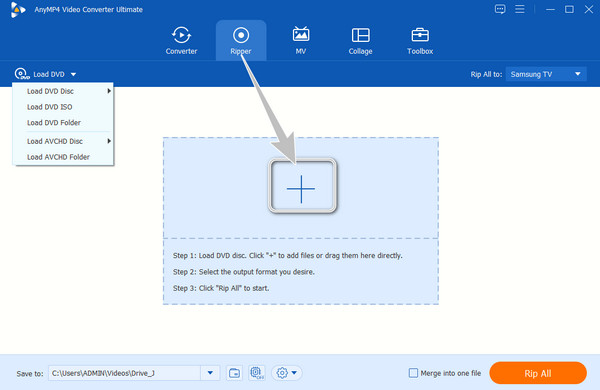Switch to the Collage tab

point(360,41)
